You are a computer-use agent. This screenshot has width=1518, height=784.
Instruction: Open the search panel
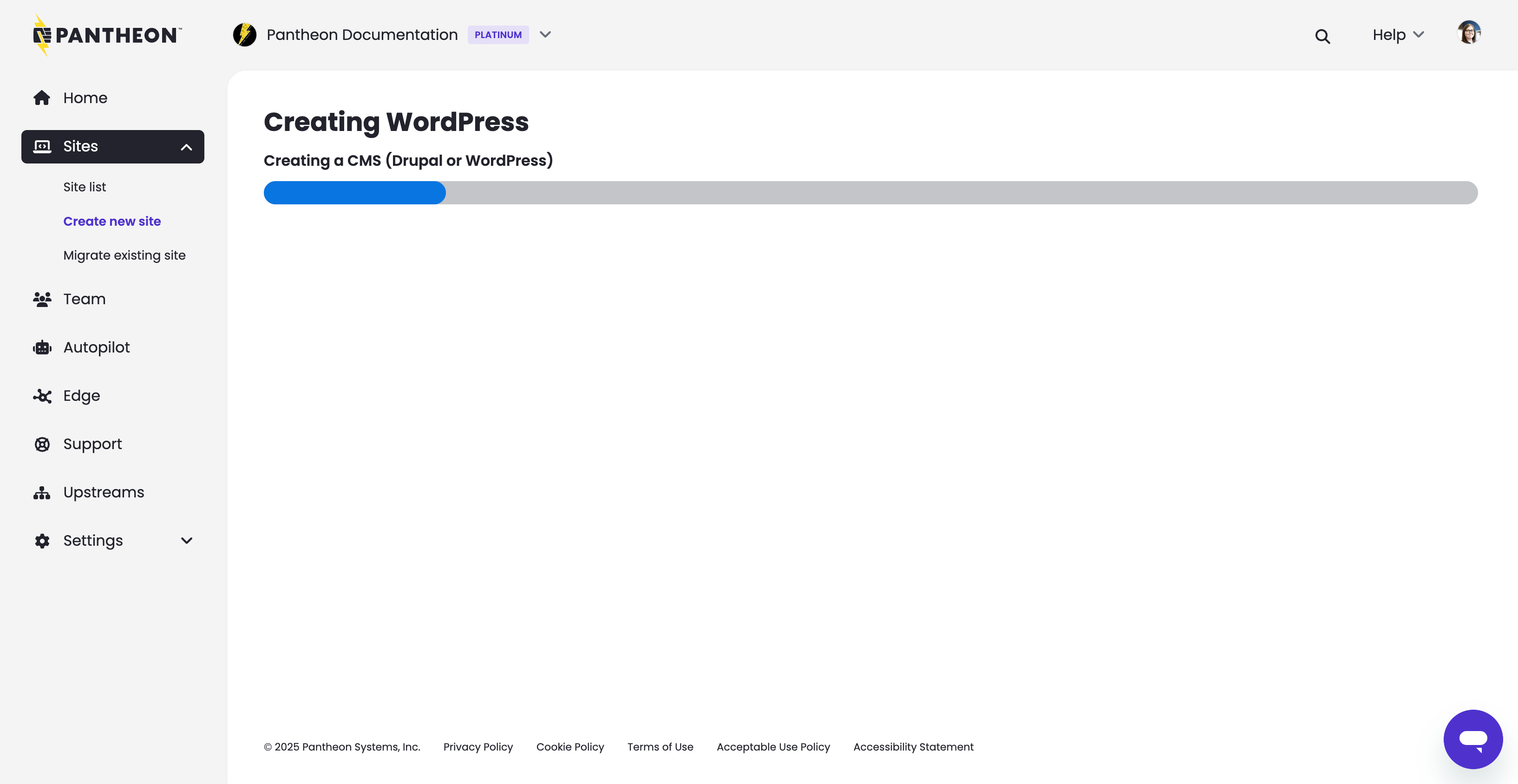coord(1322,35)
